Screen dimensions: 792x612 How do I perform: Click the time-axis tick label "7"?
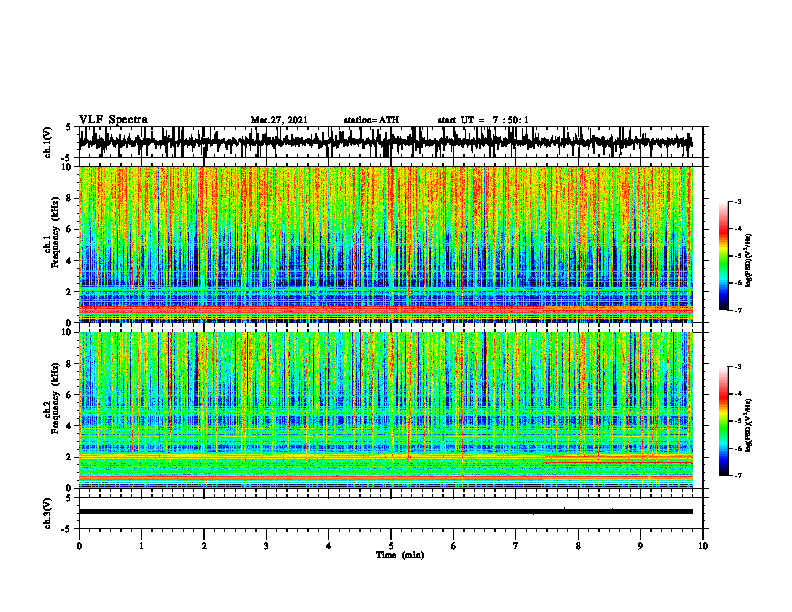click(x=516, y=546)
